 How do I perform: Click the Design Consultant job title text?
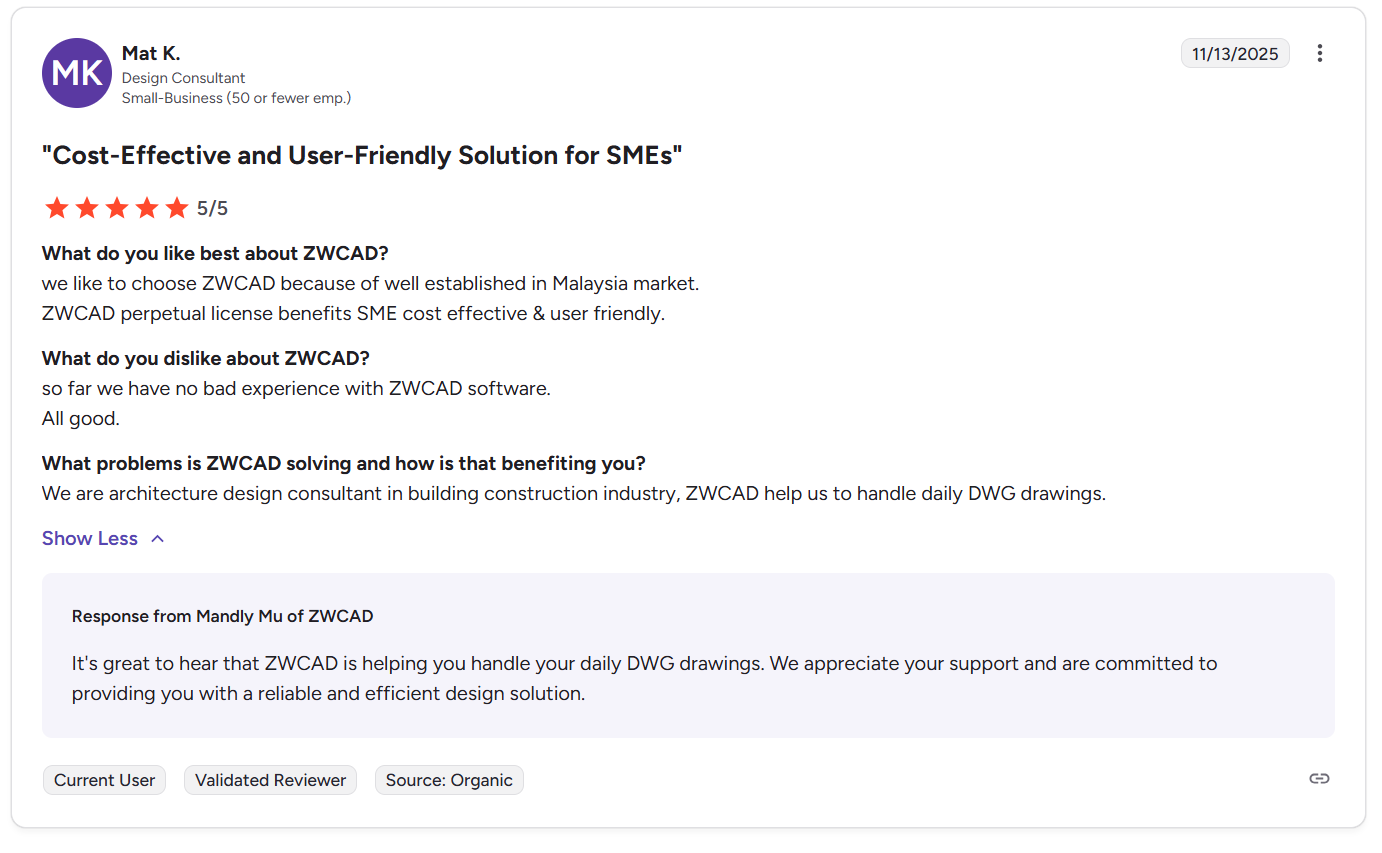click(x=183, y=77)
